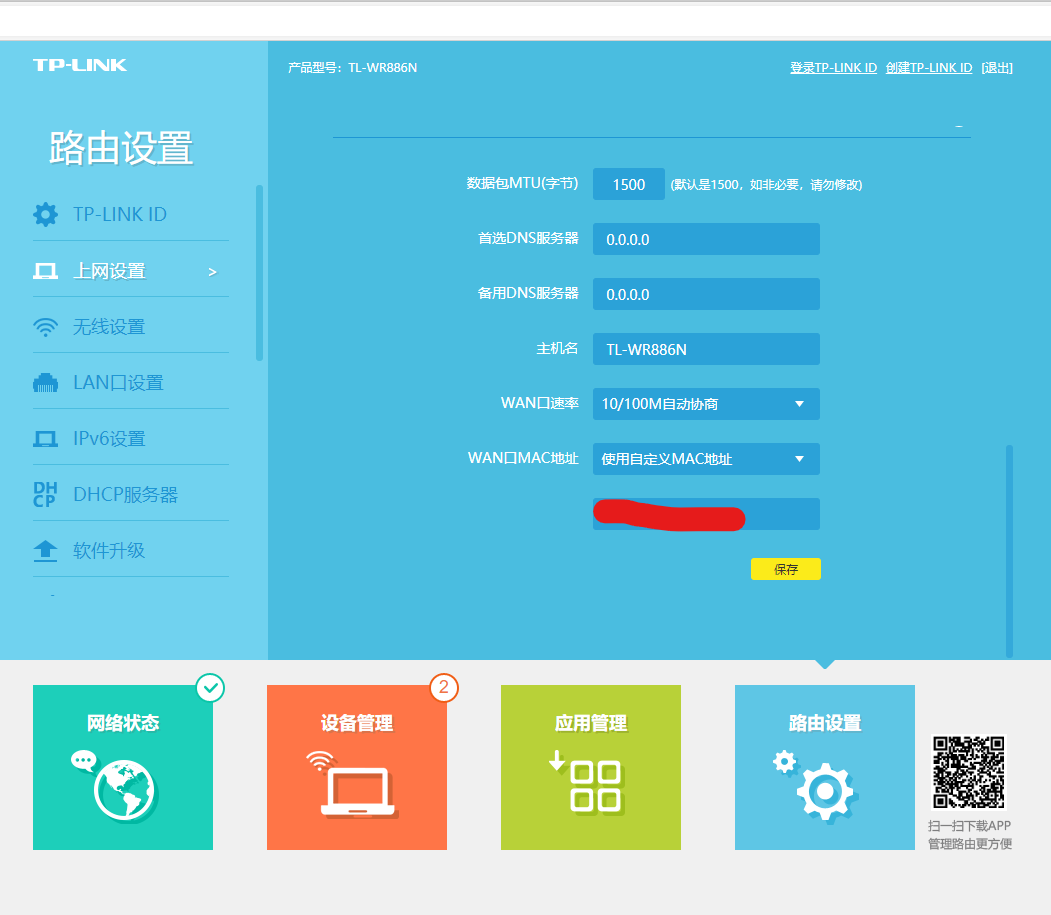1051x915 pixels.
Task: Click the Wi-Fi icon beside 无线设置
Action: click(x=45, y=327)
